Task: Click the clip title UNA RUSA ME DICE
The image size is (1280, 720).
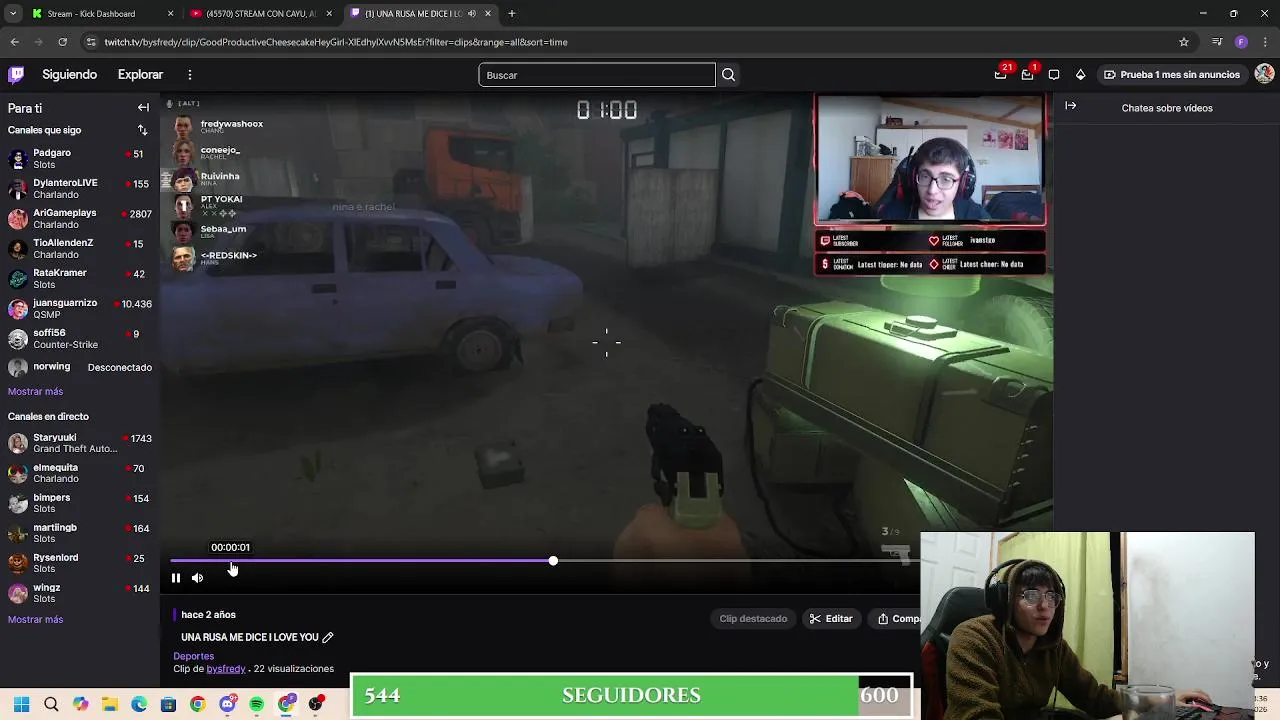Action: pyautogui.click(x=249, y=637)
